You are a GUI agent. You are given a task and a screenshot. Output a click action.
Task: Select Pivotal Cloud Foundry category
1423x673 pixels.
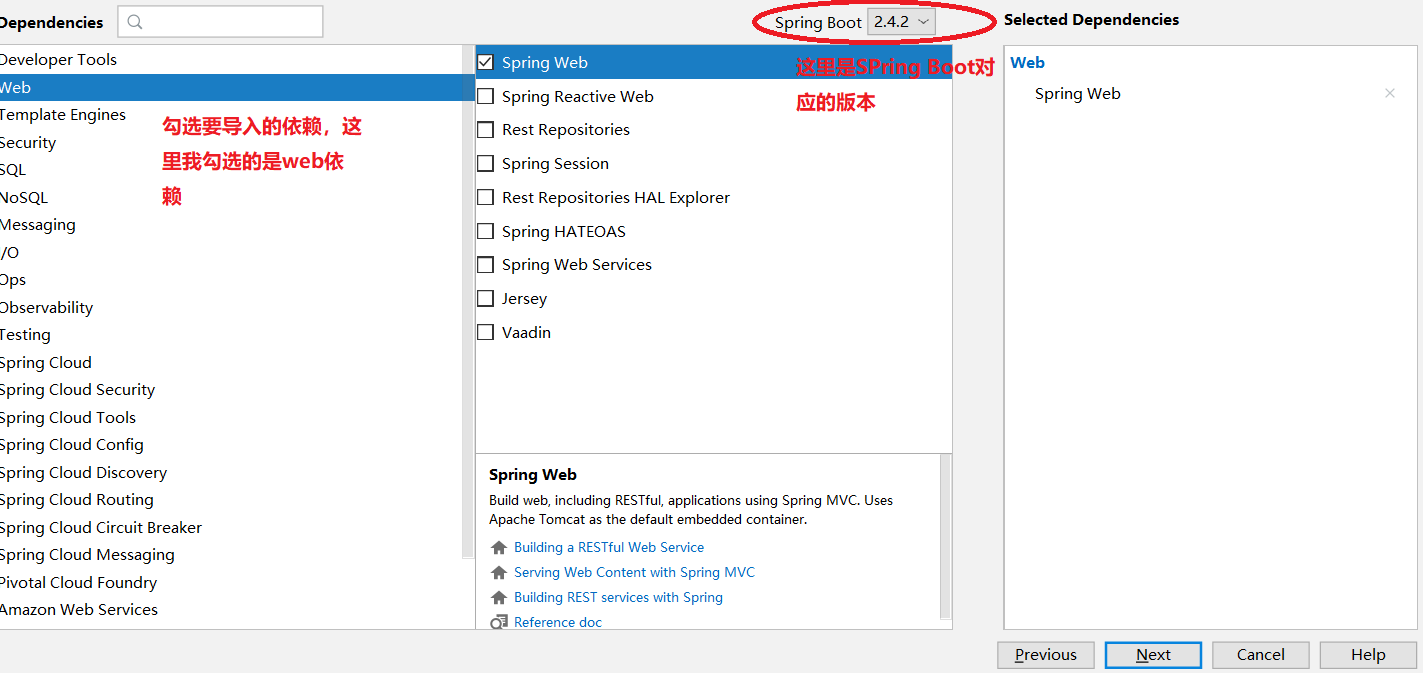tap(231, 582)
